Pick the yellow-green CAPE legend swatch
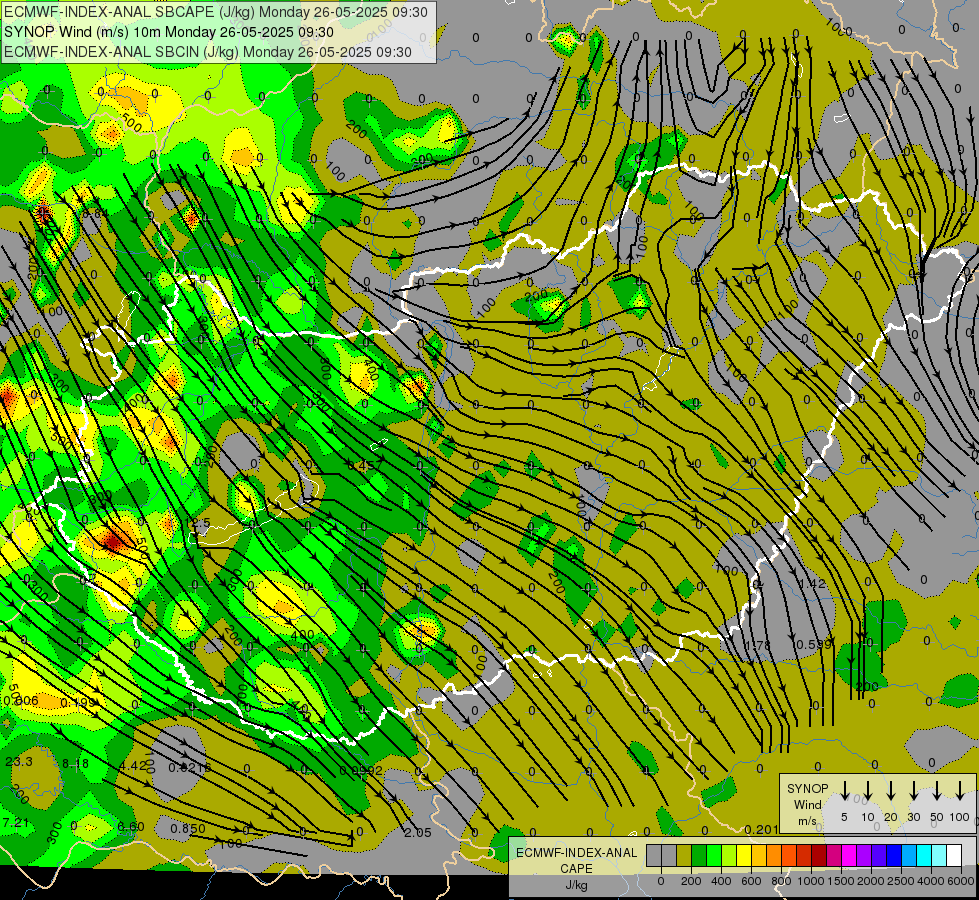This screenshot has width=979, height=900. (729, 856)
